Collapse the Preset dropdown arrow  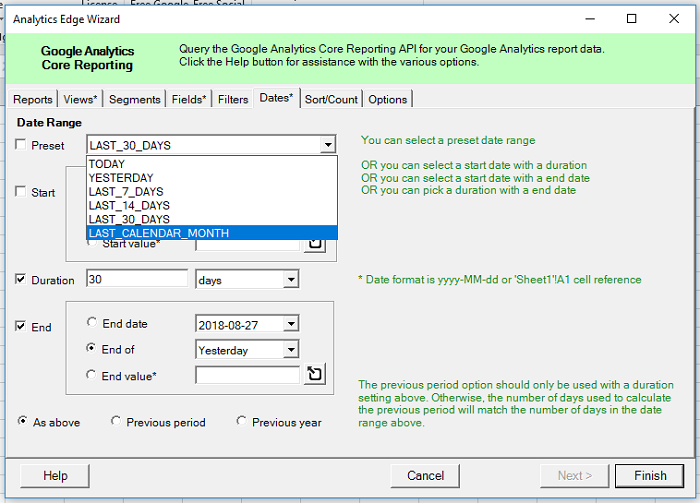point(328,145)
